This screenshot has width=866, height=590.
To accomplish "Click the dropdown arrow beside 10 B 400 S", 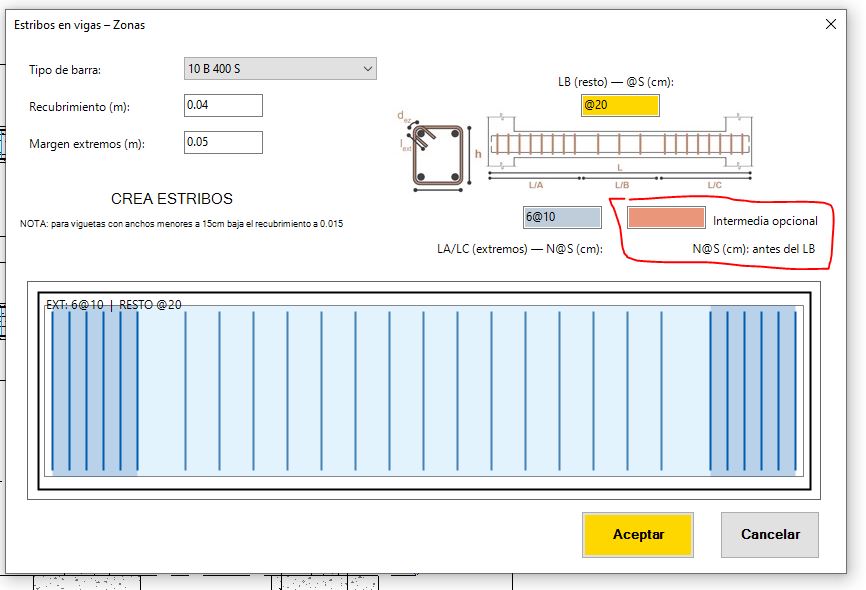I will [x=368, y=69].
